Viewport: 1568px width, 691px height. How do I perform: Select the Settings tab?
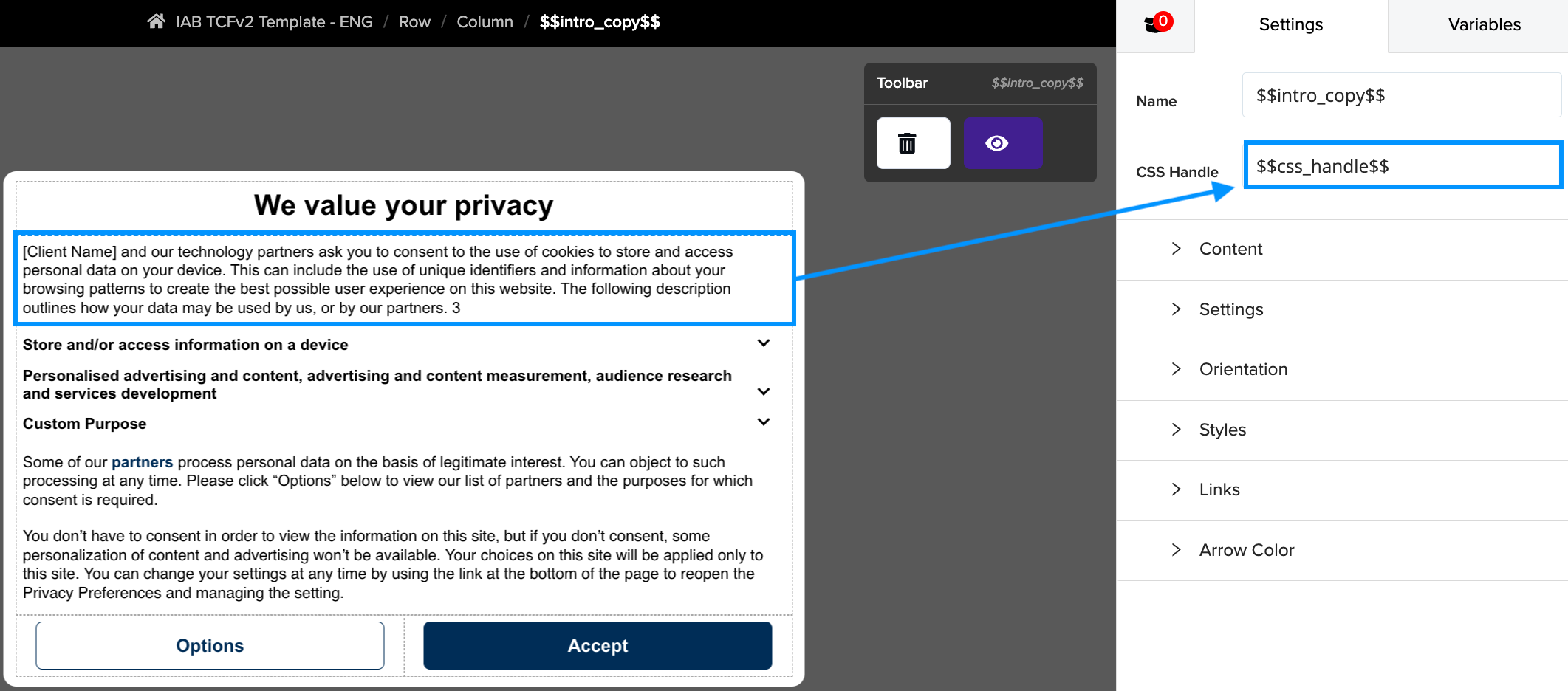[x=1290, y=24]
